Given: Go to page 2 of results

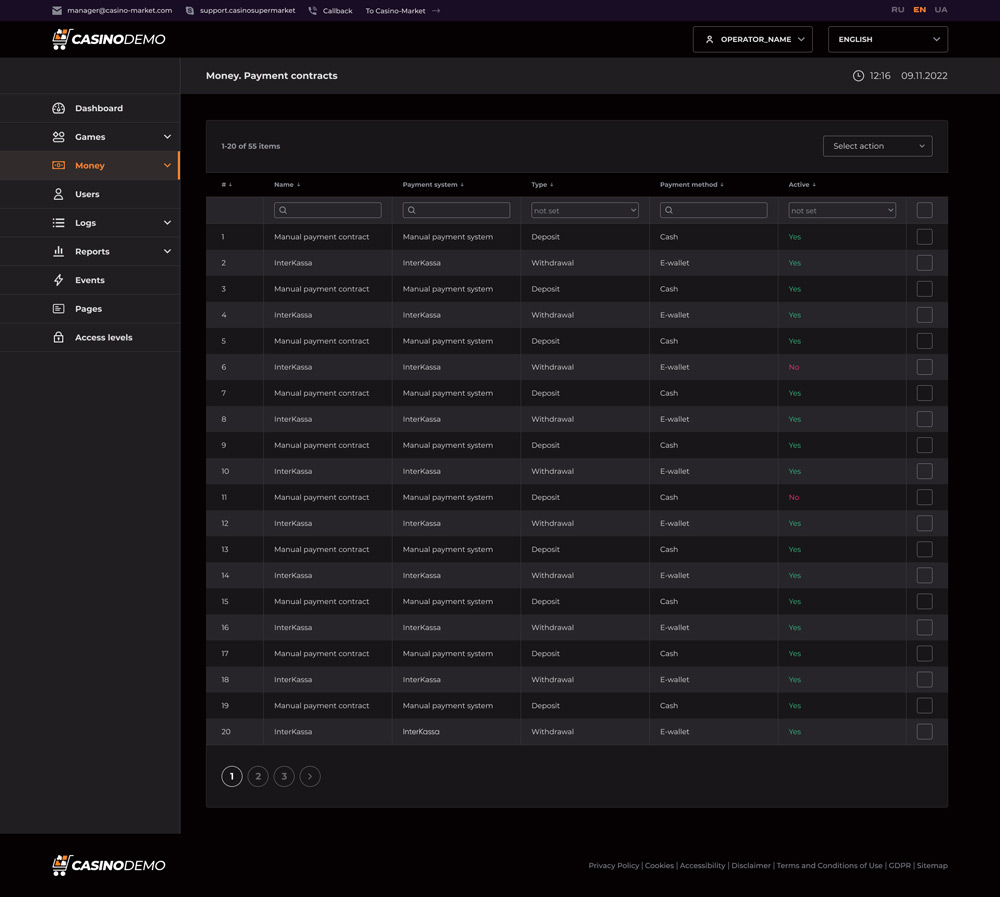Looking at the screenshot, I should click(x=258, y=776).
